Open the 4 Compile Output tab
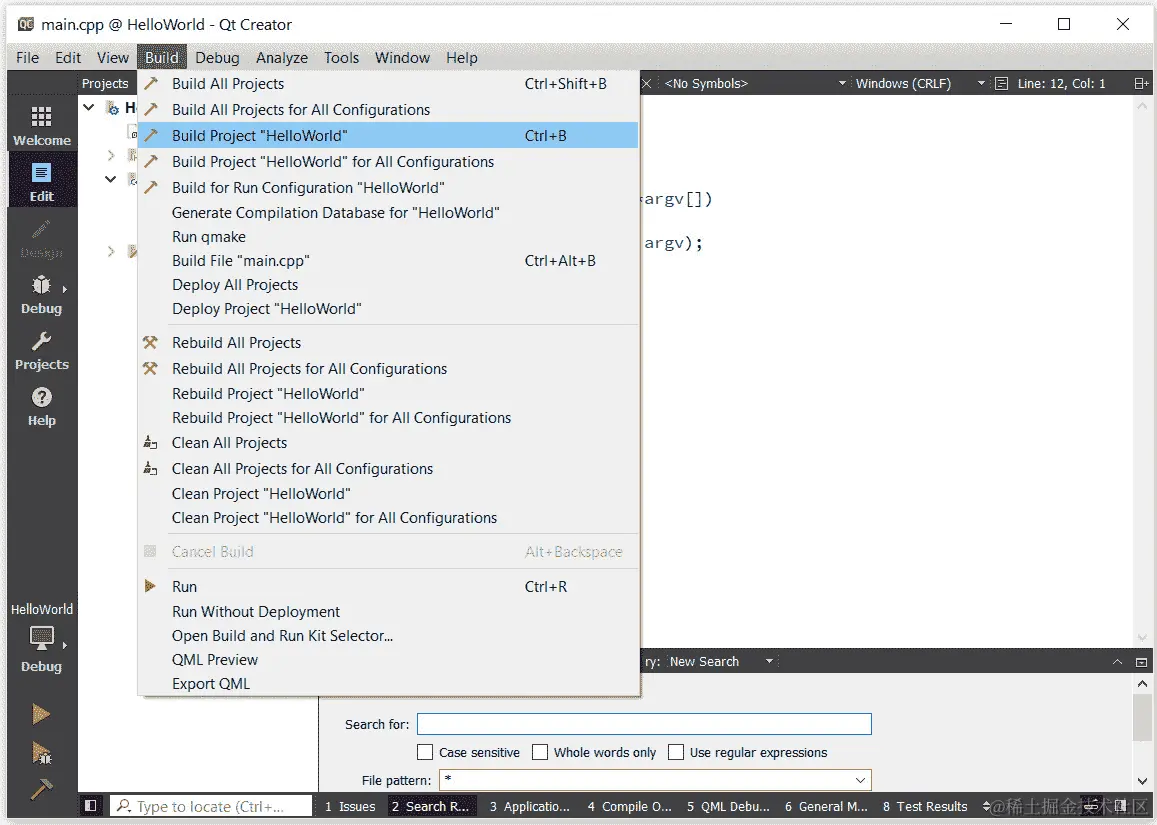The width and height of the screenshot is (1157, 825). coord(629,807)
